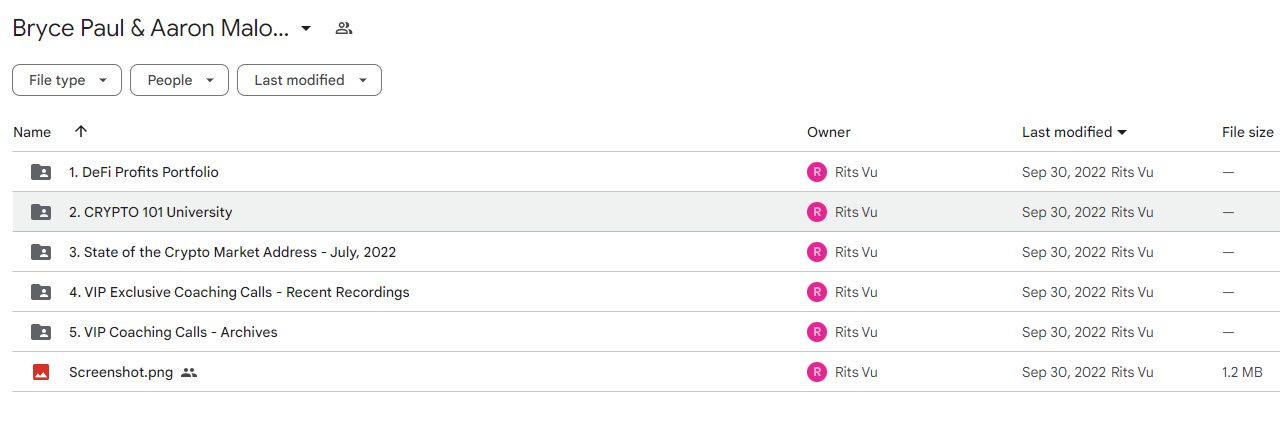
Task: Sort by the Name column header
Action: point(32,132)
